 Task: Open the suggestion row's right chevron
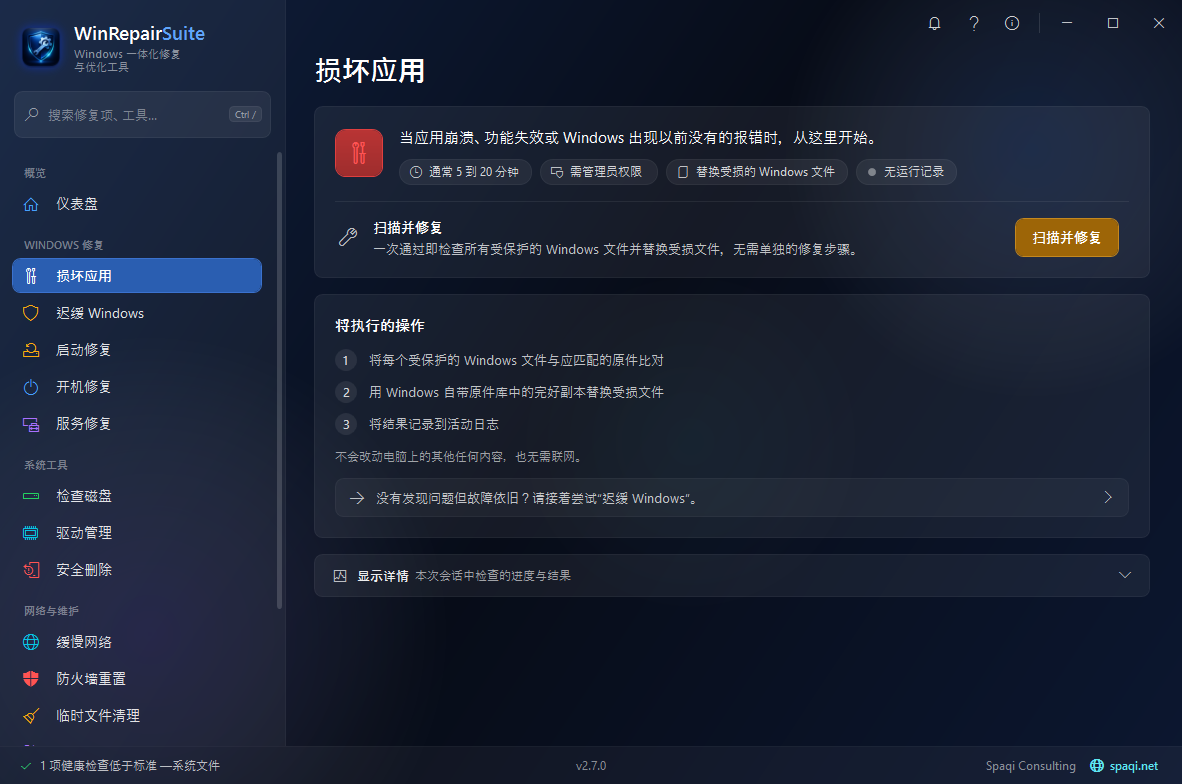click(x=1108, y=498)
